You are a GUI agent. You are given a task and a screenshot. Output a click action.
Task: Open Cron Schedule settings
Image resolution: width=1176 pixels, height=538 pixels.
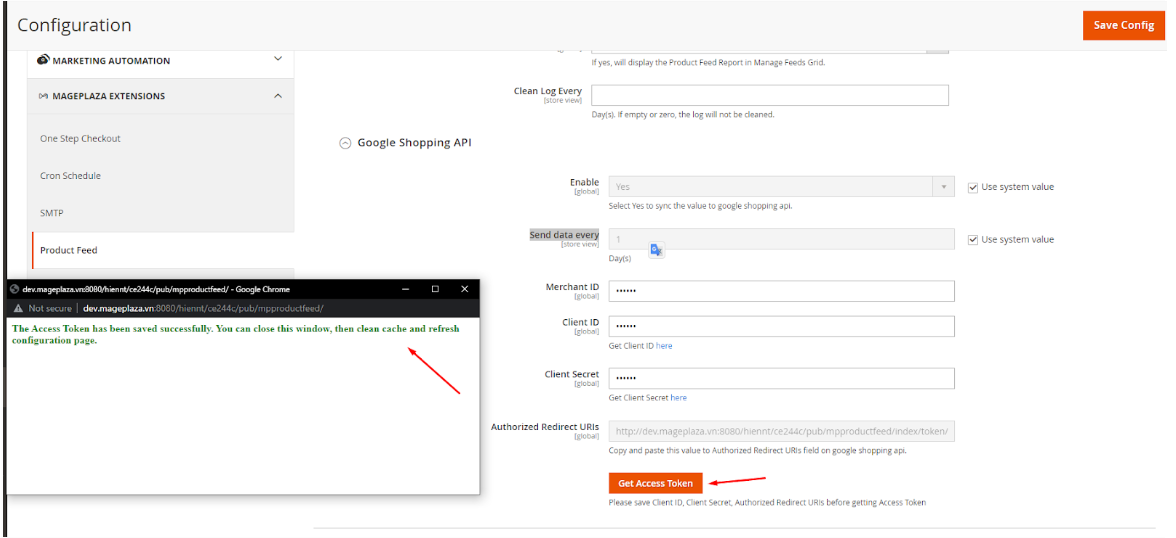click(70, 176)
